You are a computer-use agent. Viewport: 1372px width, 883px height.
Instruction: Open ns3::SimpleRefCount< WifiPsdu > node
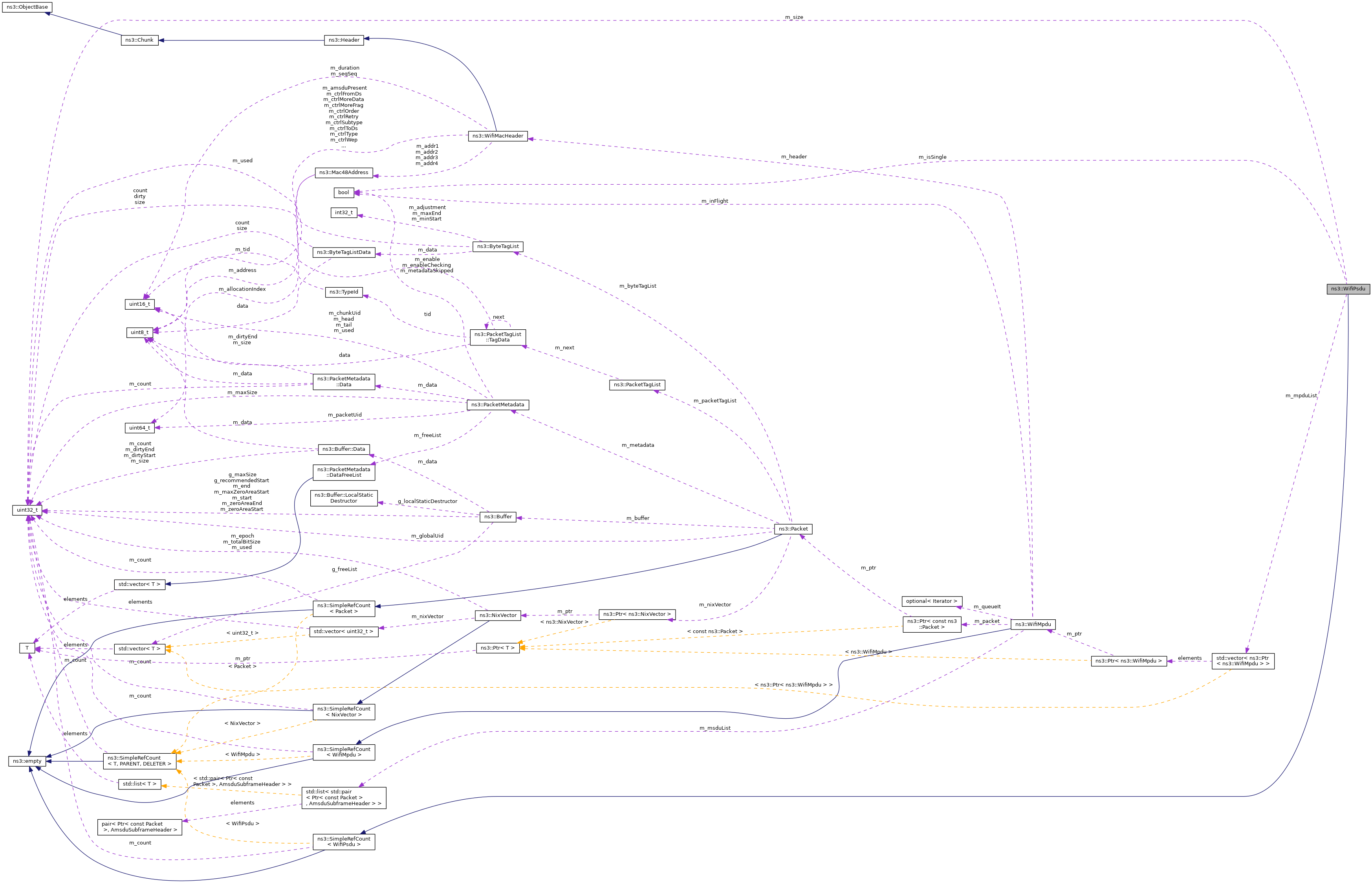344,842
